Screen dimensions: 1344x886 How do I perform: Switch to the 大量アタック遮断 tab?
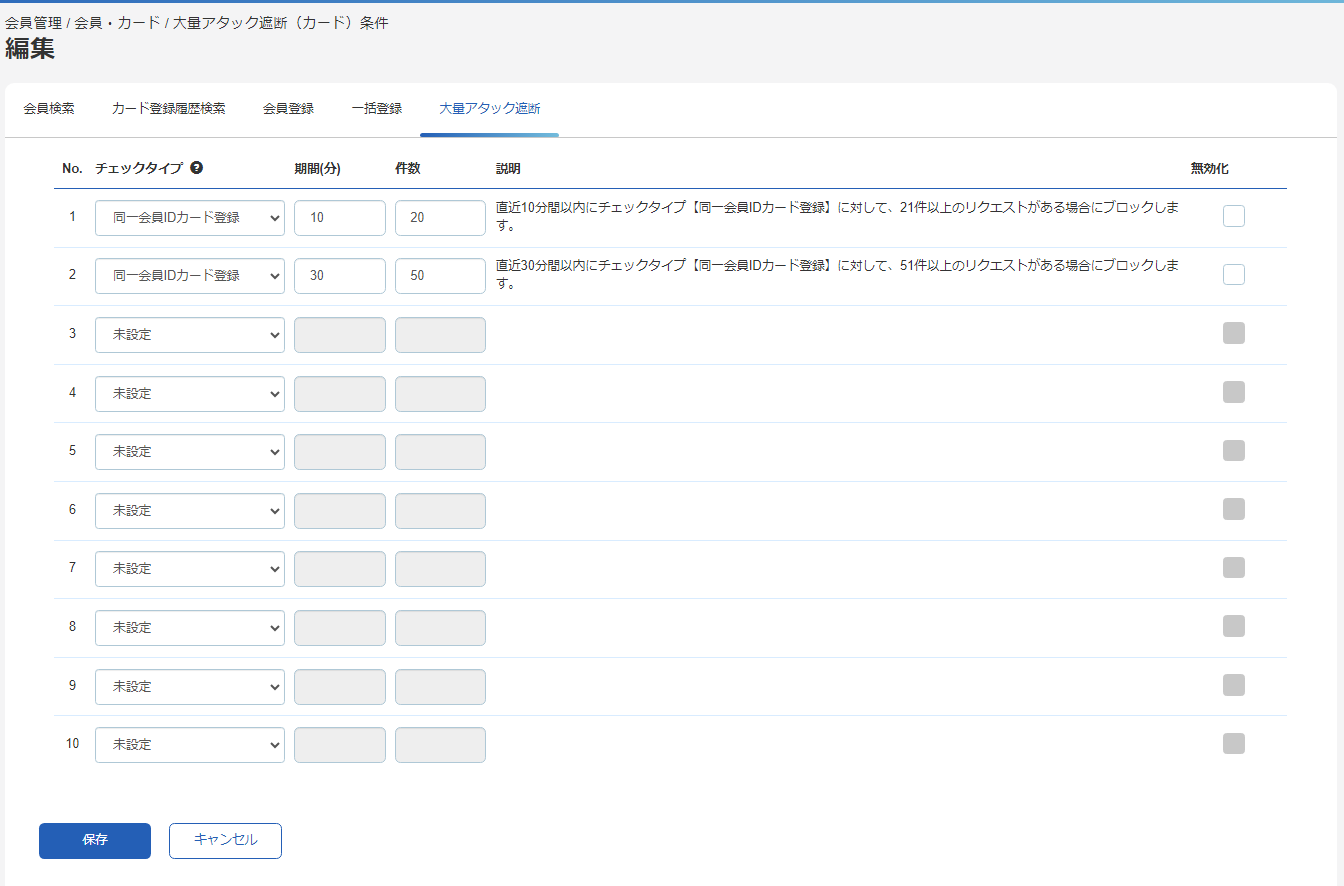click(488, 108)
